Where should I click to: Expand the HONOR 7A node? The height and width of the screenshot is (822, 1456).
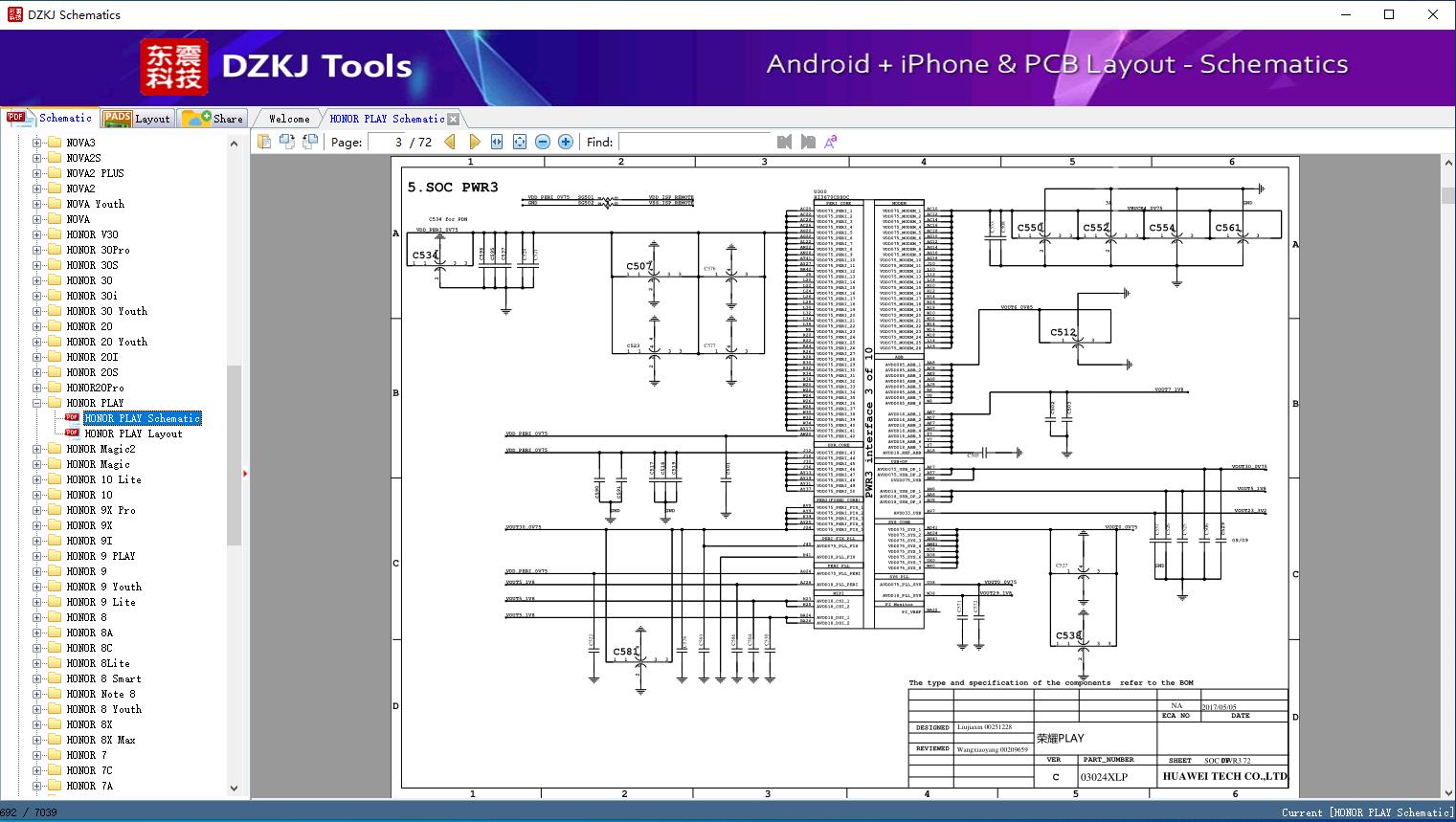pyautogui.click(x=36, y=786)
